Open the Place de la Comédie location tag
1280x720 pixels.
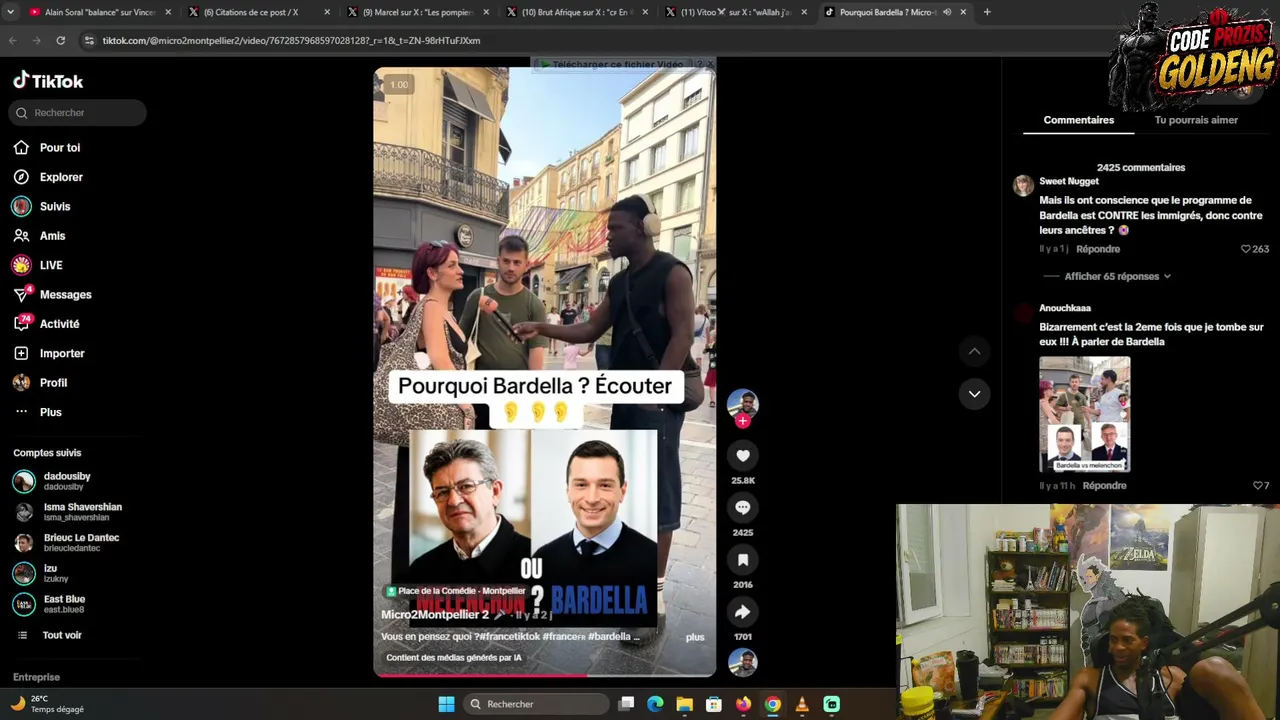456,591
